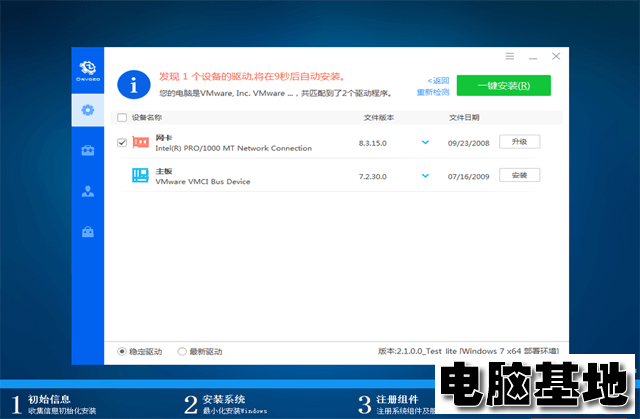Click the 重新检测 link
This screenshot has width=640, height=419.
click(x=433, y=92)
